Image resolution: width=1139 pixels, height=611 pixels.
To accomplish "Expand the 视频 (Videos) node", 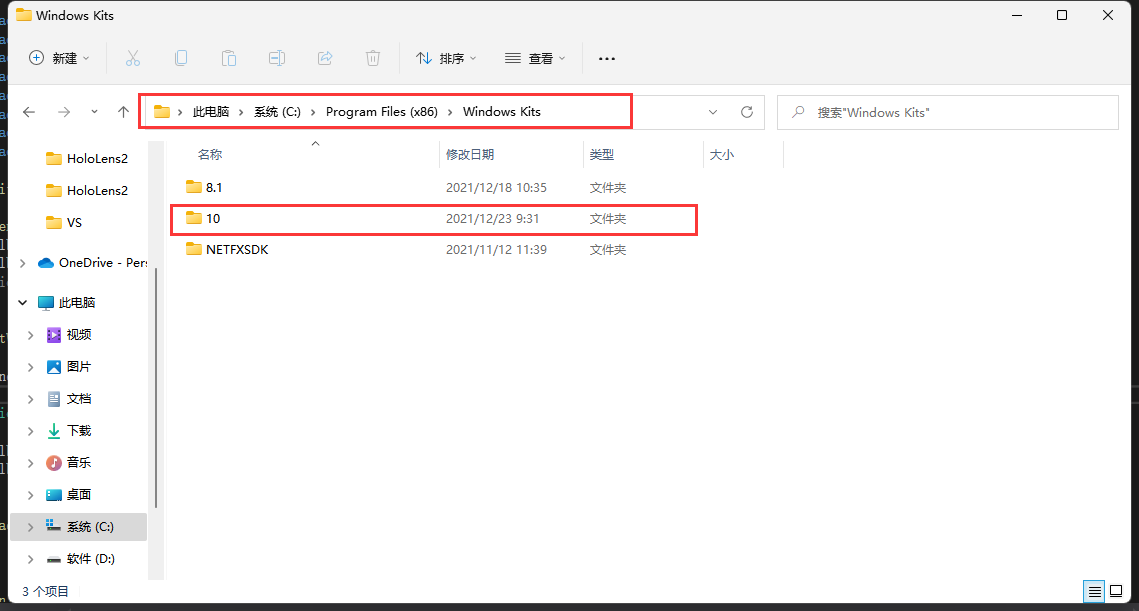I will click(31, 335).
